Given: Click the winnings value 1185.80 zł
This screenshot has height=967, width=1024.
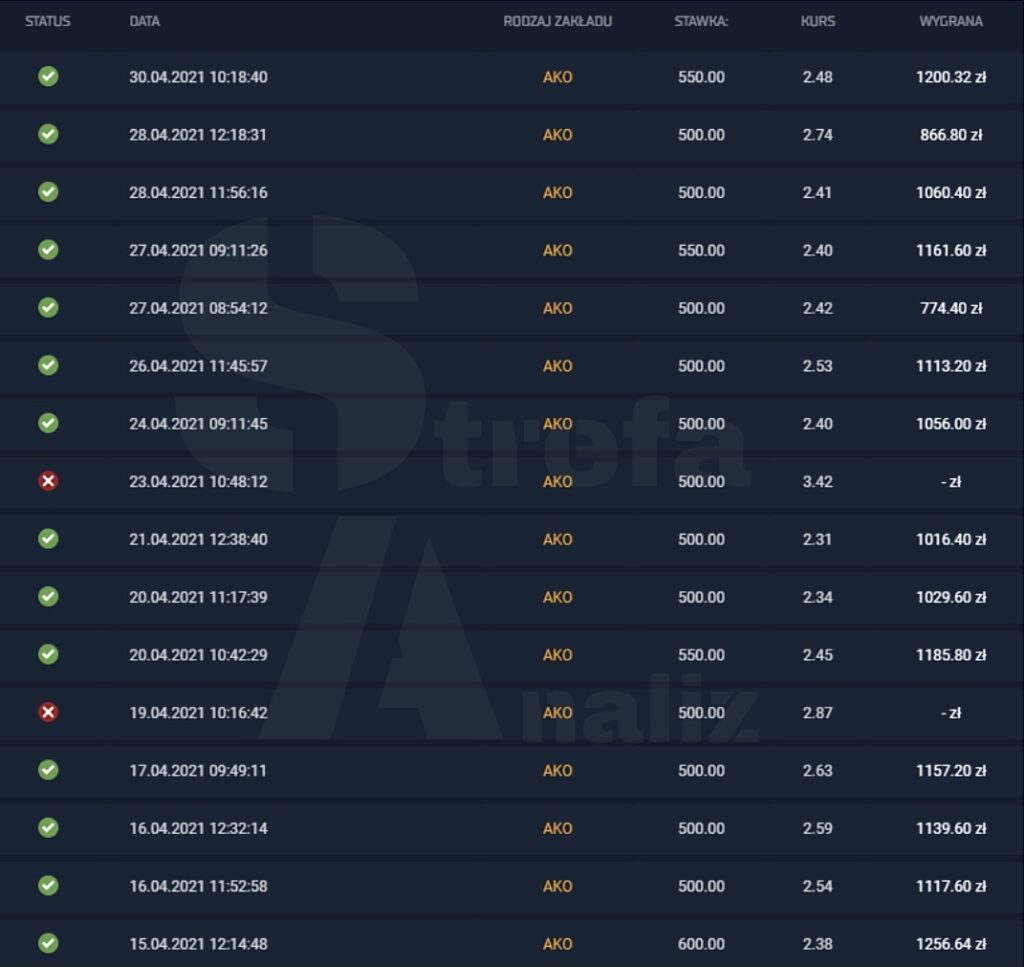Looking at the screenshot, I should tap(951, 655).
